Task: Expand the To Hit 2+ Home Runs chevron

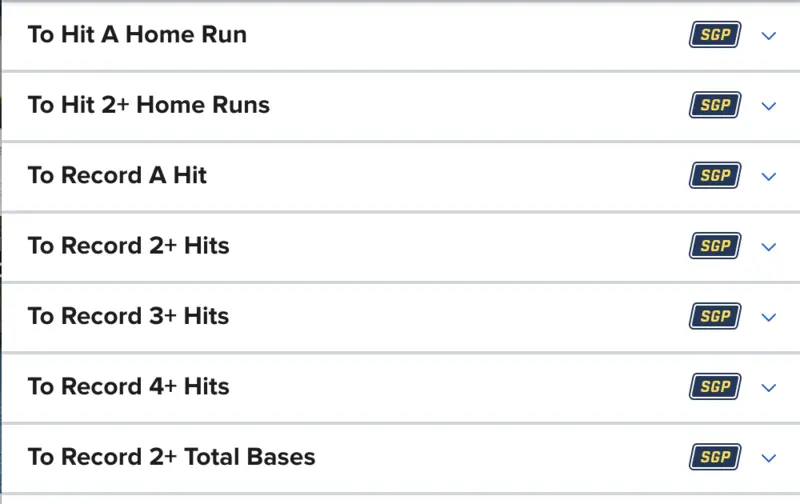Action: pyautogui.click(x=768, y=106)
